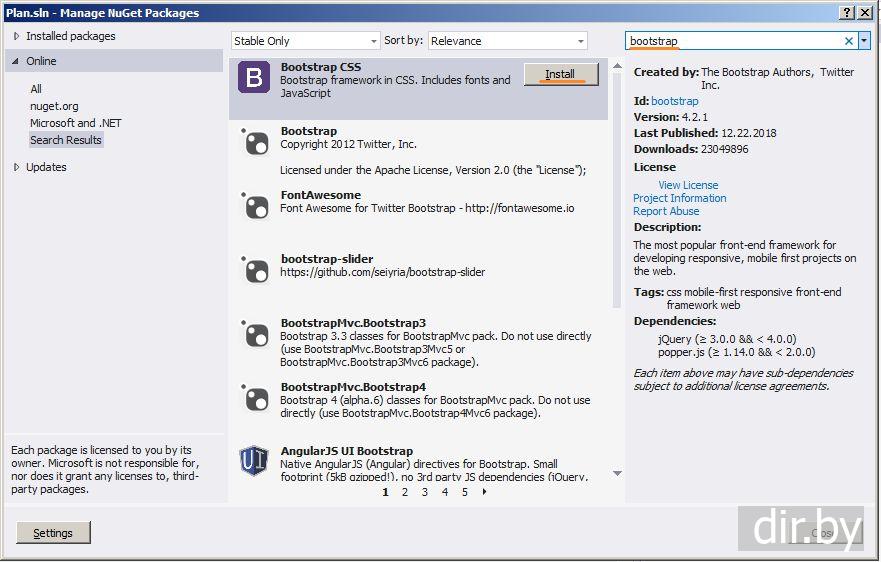Open the Sort by Relevance dropdown
This screenshot has width=881, height=562.
(x=507, y=41)
